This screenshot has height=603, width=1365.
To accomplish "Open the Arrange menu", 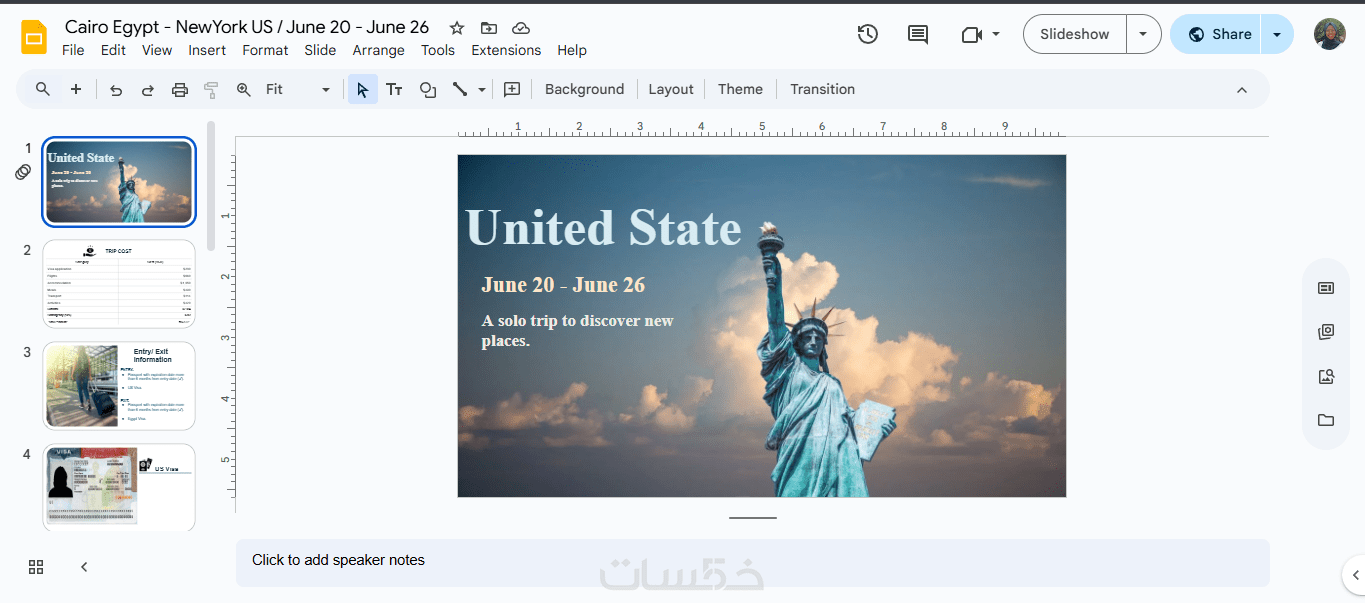I will coord(378,50).
